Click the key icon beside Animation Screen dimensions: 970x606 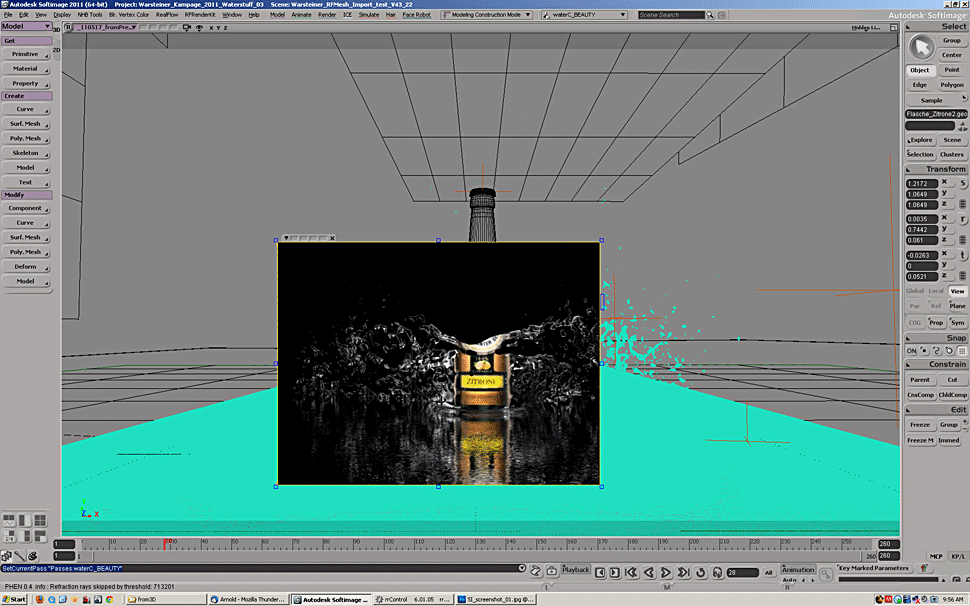826,575
